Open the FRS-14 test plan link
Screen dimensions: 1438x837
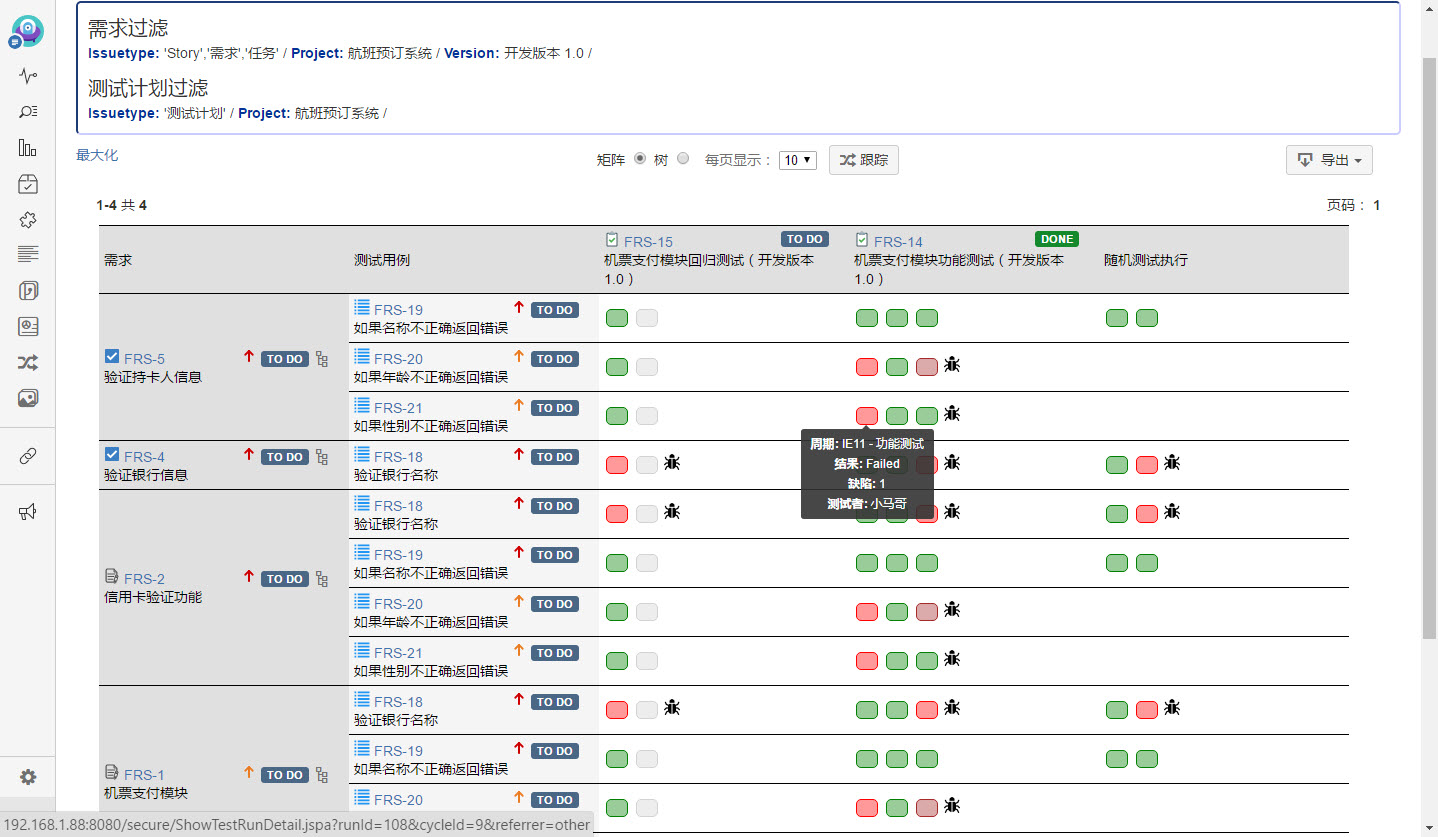[x=898, y=242]
